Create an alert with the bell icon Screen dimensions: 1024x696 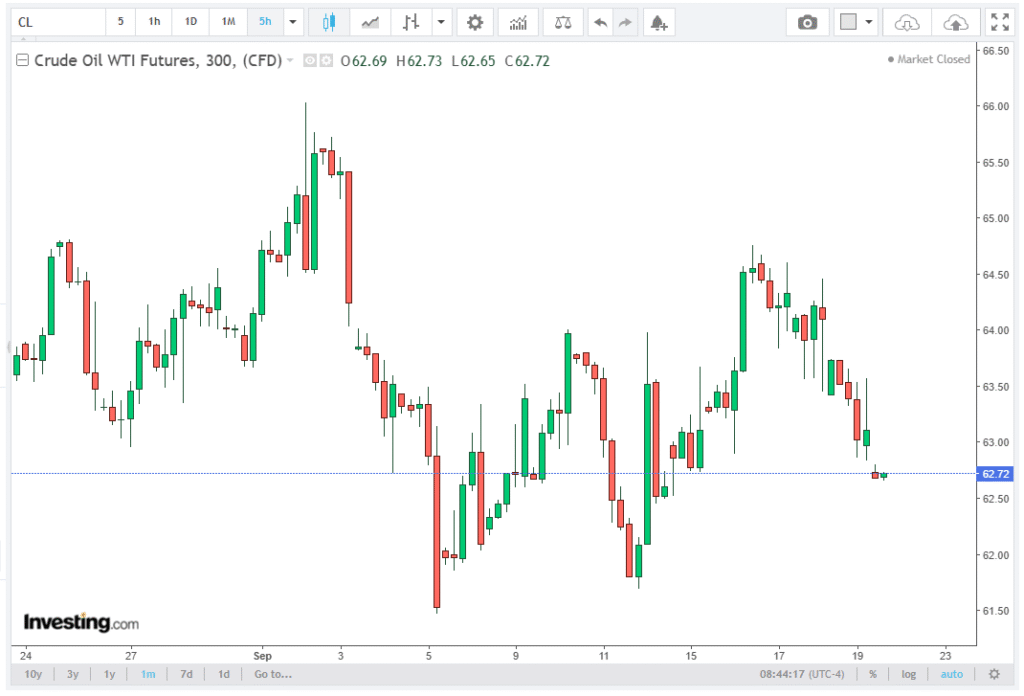click(x=657, y=22)
